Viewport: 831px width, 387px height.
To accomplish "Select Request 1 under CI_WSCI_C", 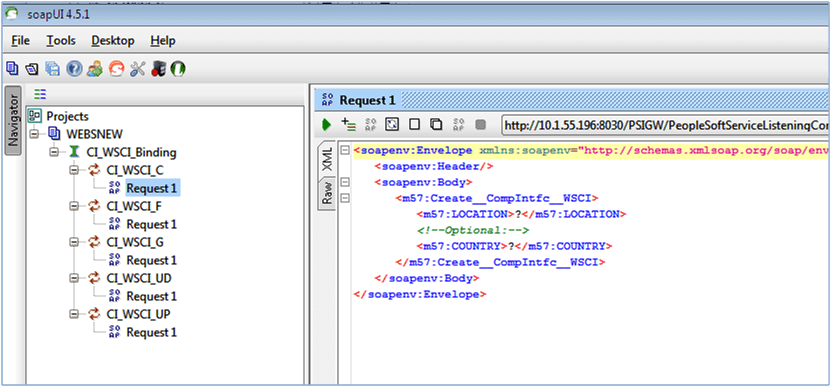I will click(x=152, y=188).
